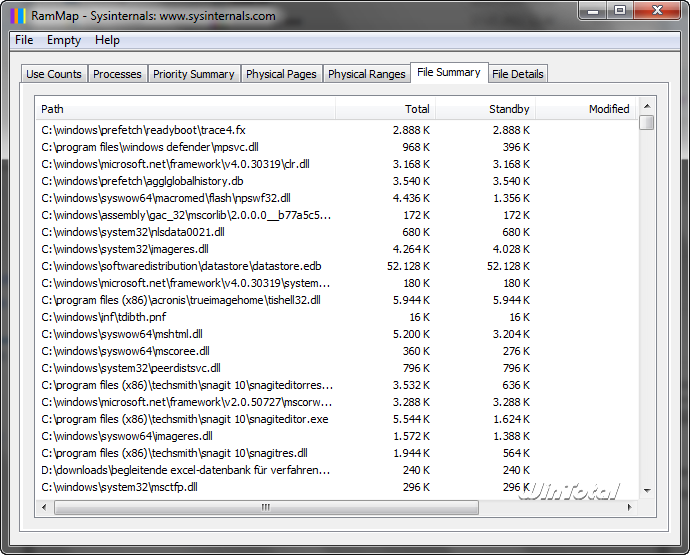Maximize the RamMap window
This screenshot has height=555, width=690.
620,11
